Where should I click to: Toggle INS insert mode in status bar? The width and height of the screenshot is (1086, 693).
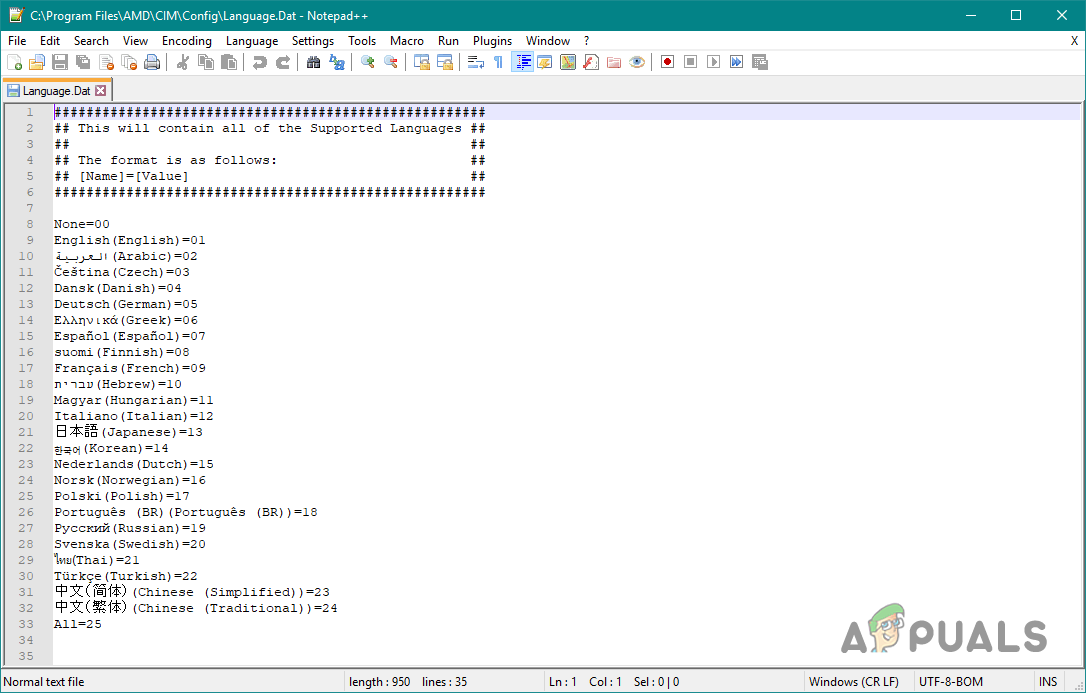[x=1049, y=682]
